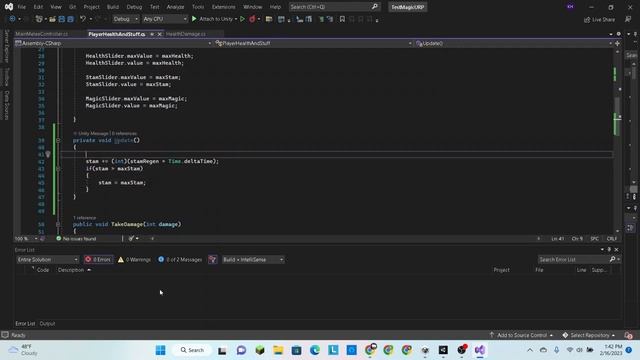Click the Description column header

click(x=71, y=270)
